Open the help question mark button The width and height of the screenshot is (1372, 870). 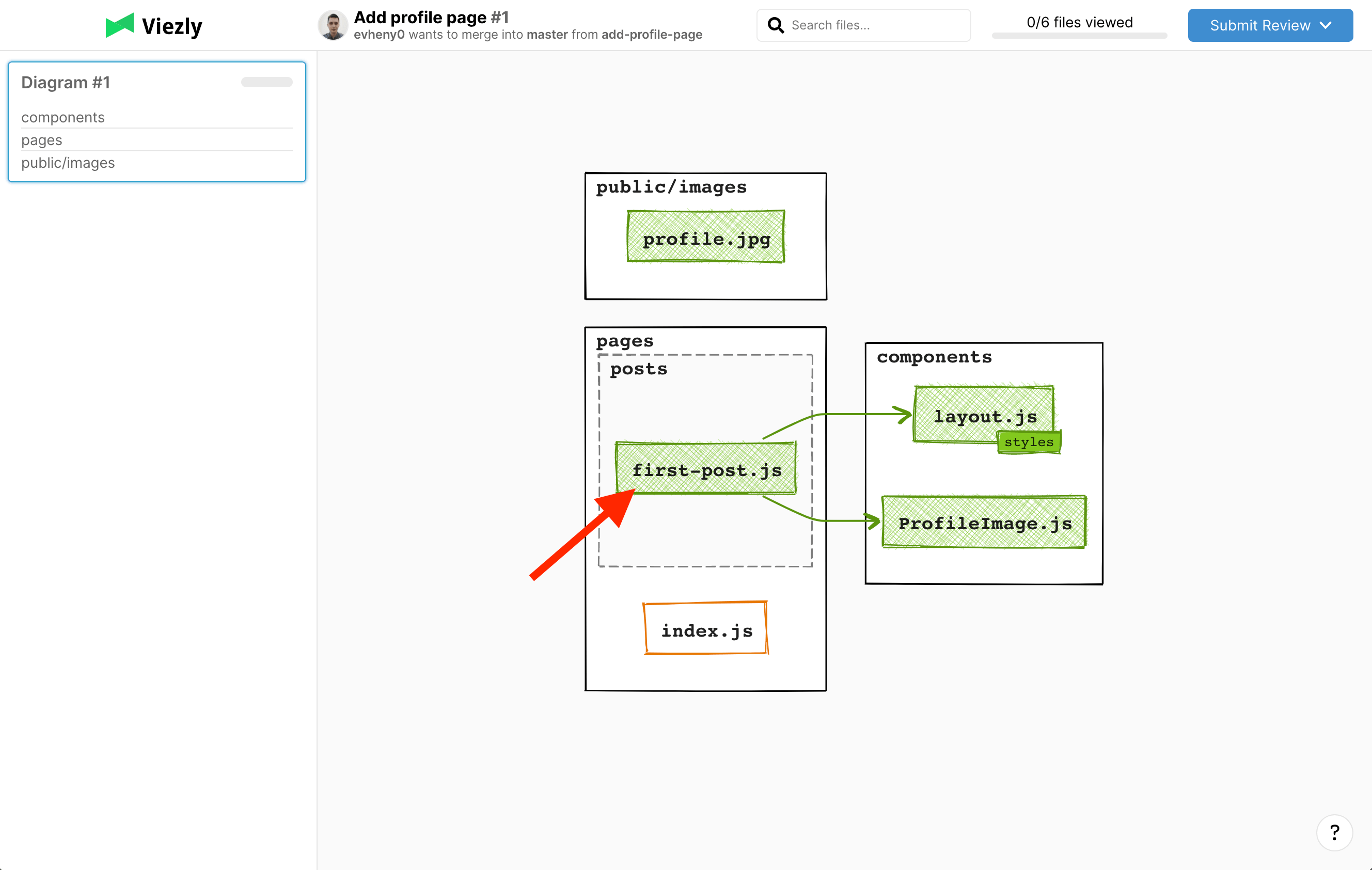tap(1334, 832)
